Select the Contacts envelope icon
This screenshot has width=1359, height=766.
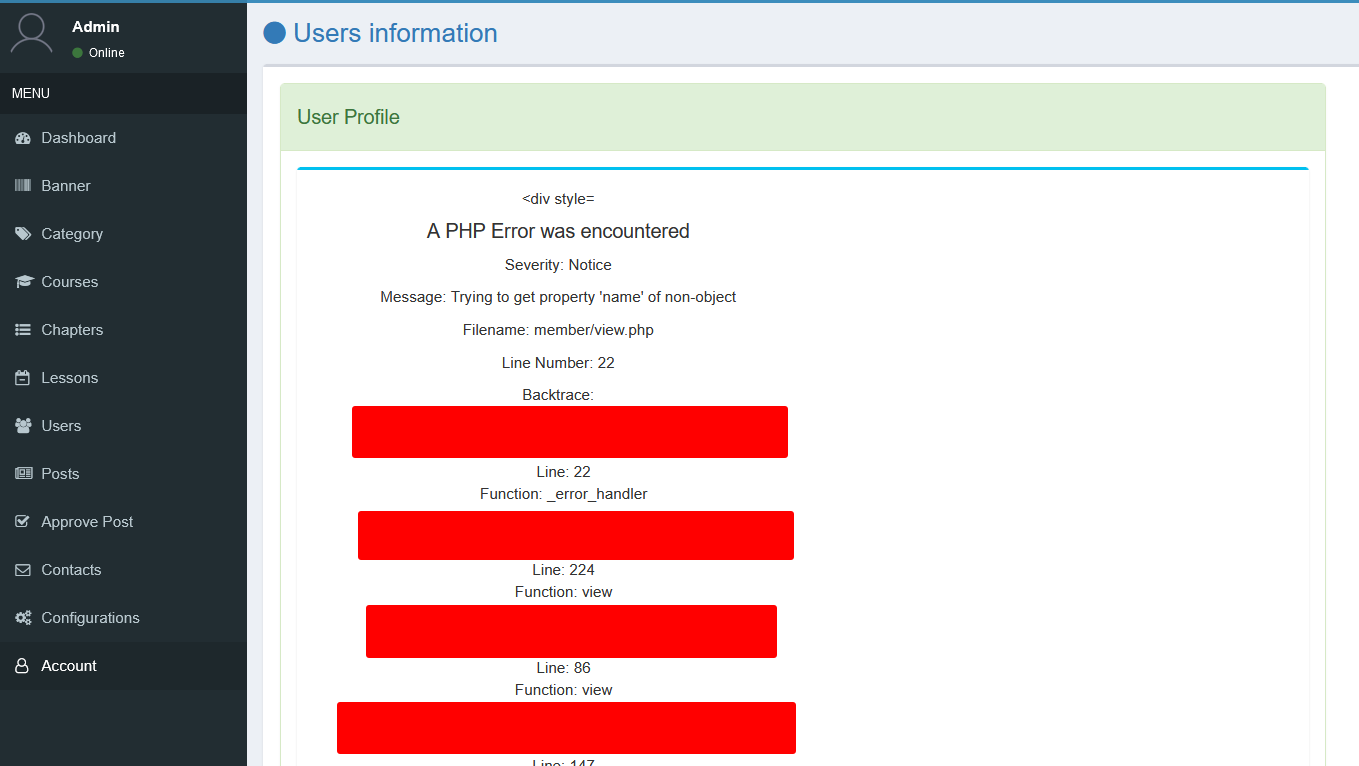[x=22, y=569]
